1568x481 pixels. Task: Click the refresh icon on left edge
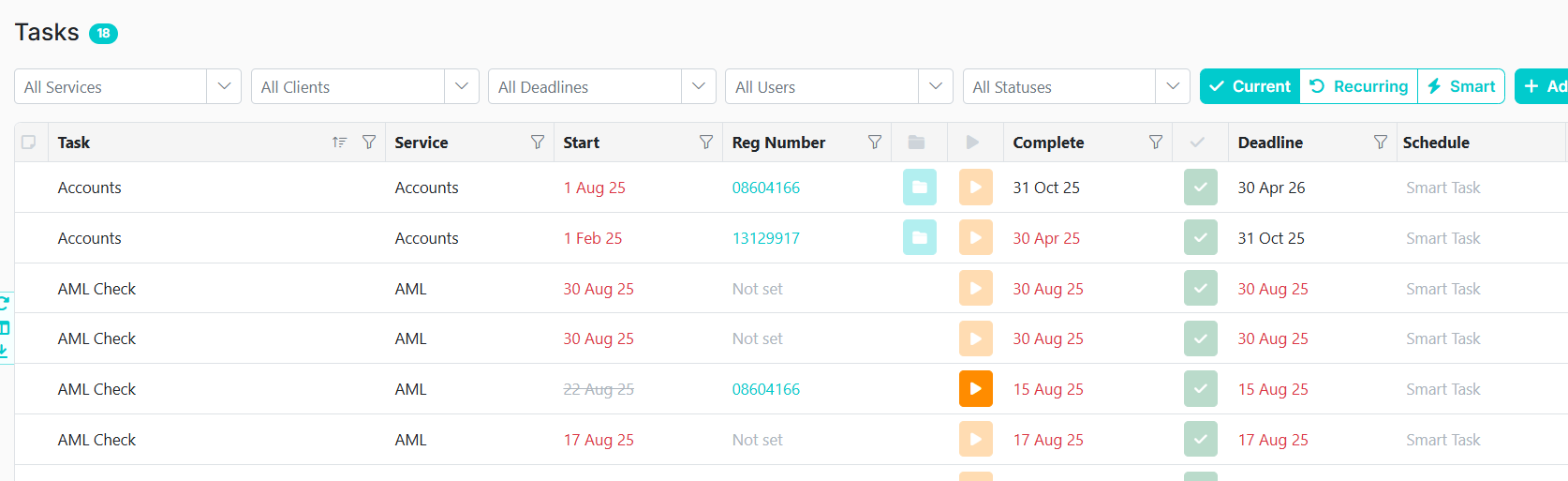tap(5, 303)
